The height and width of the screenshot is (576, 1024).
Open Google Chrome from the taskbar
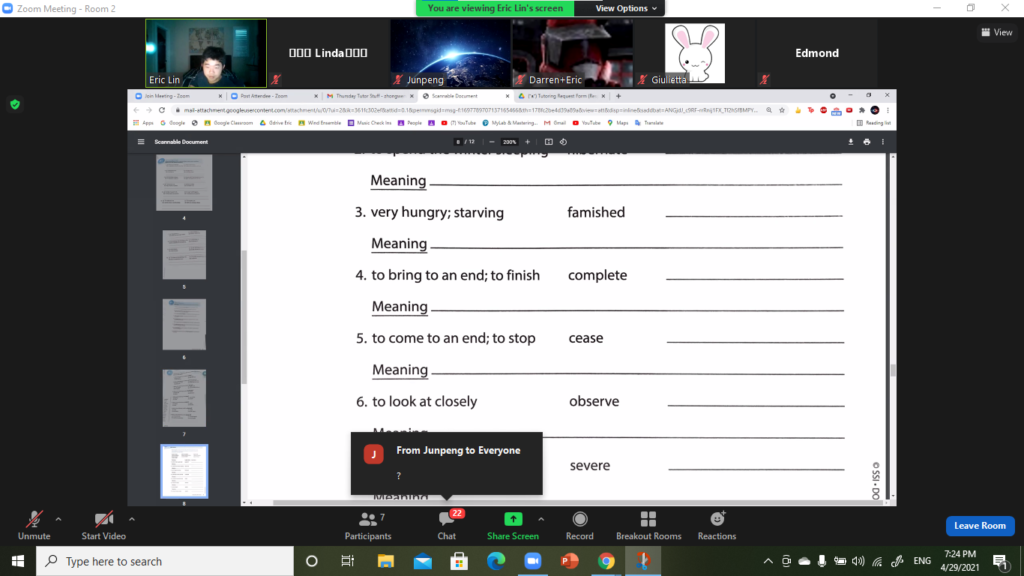[x=606, y=561]
